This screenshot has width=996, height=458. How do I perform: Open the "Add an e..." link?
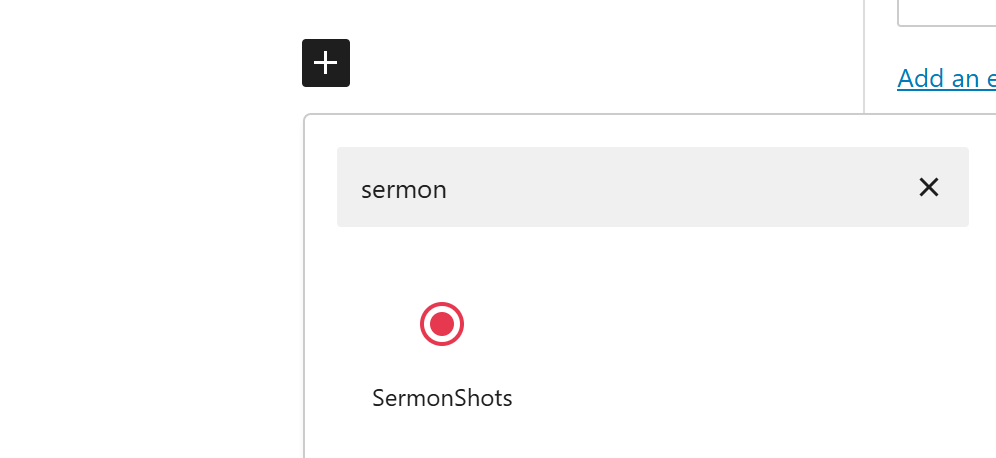pos(946,78)
